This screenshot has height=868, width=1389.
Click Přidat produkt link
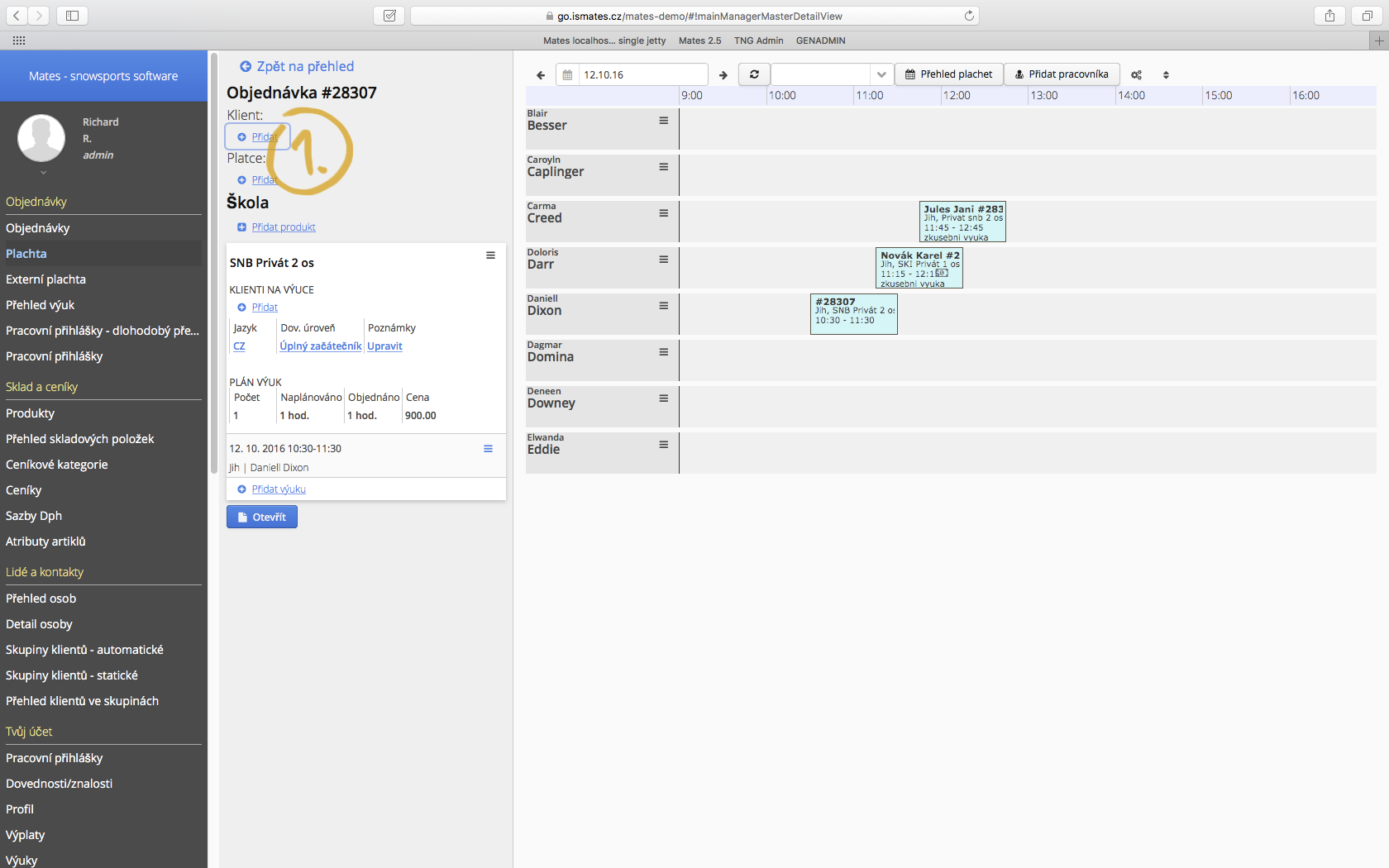pyautogui.click(x=284, y=227)
